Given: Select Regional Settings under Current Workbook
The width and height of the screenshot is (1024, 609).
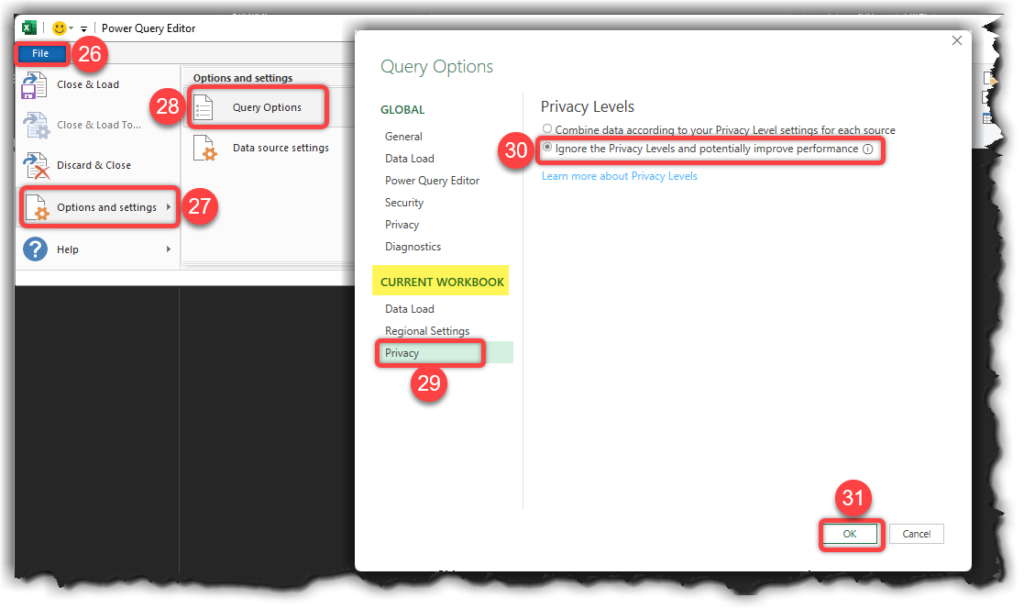Looking at the screenshot, I should pyautogui.click(x=427, y=331).
